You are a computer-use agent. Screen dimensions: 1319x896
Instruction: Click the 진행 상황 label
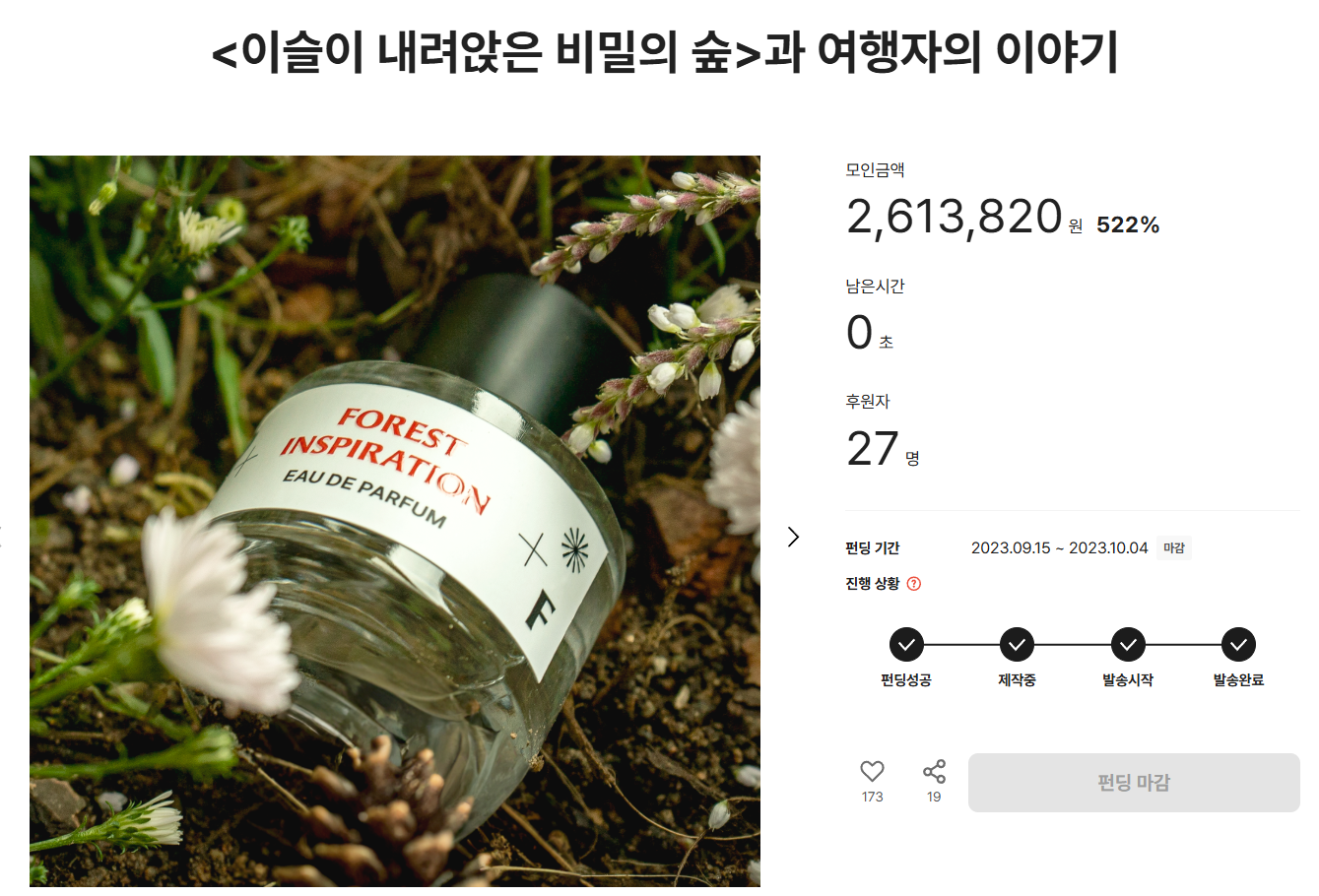tap(873, 583)
